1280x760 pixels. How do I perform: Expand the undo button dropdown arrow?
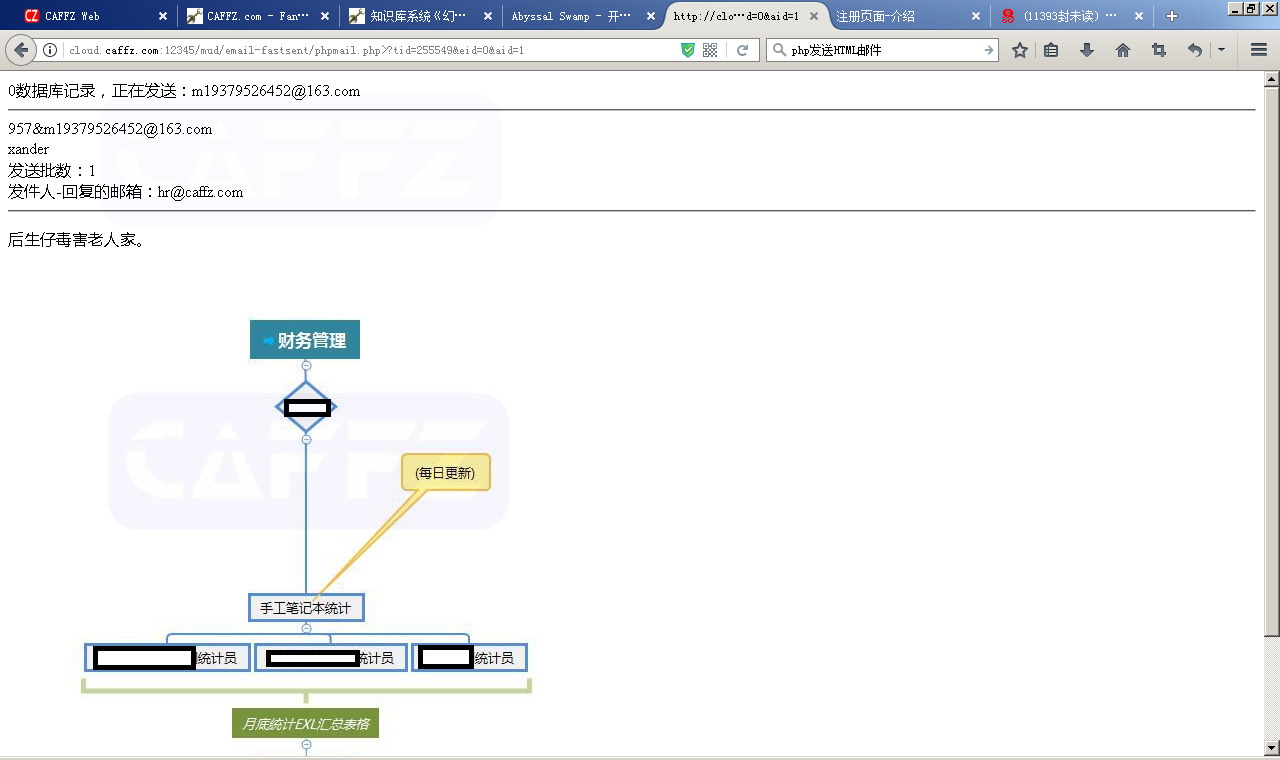point(1221,50)
